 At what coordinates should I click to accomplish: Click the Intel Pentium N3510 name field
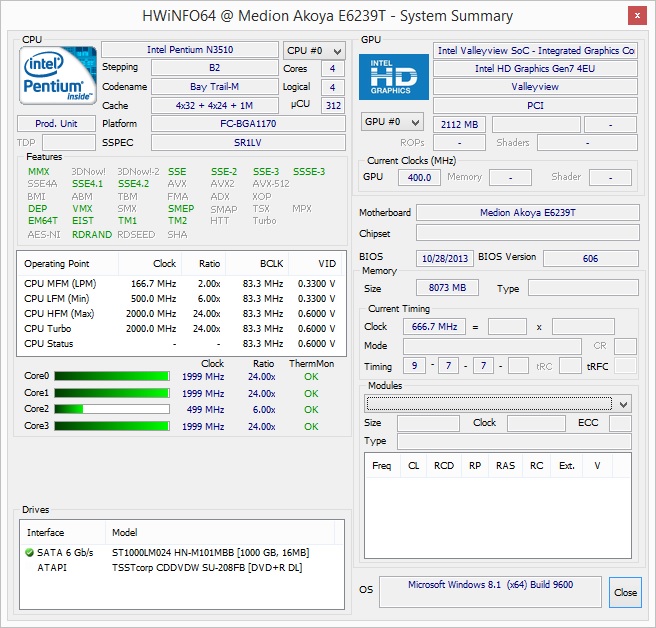[x=190, y=50]
